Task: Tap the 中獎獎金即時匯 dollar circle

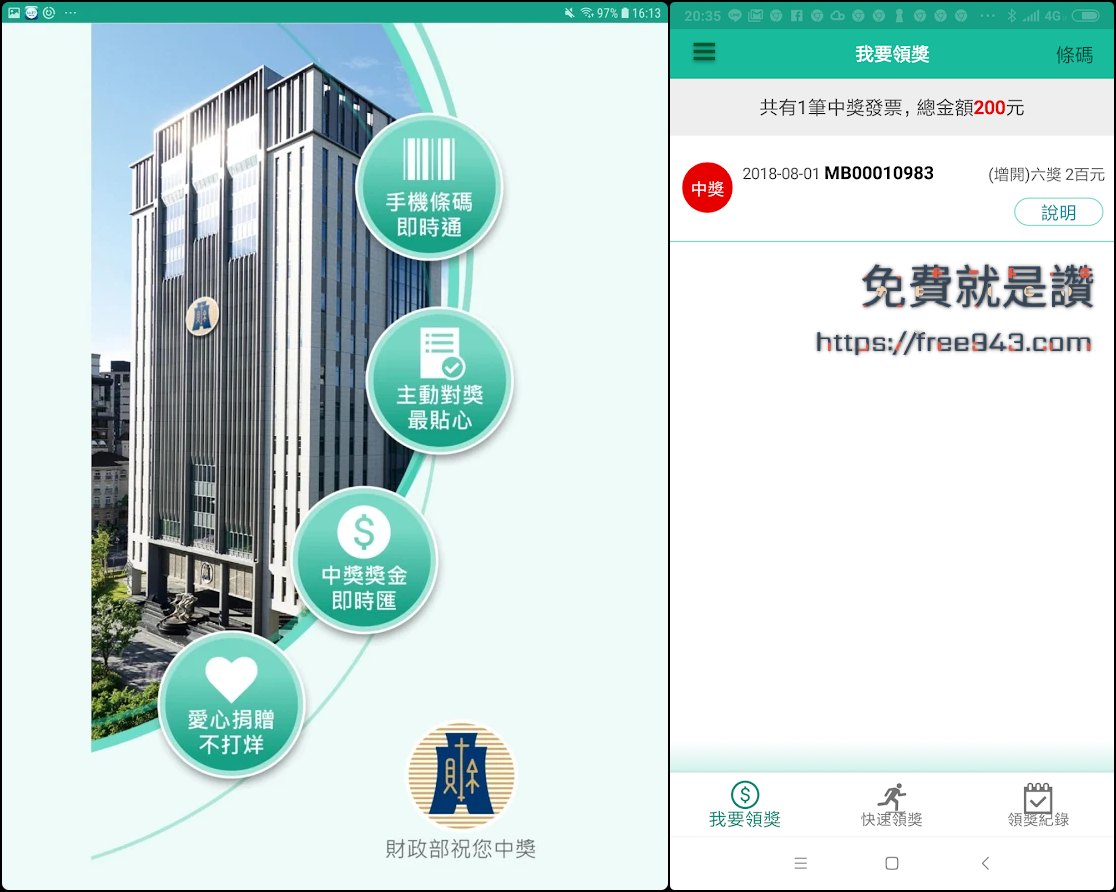Action: tap(364, 560)
